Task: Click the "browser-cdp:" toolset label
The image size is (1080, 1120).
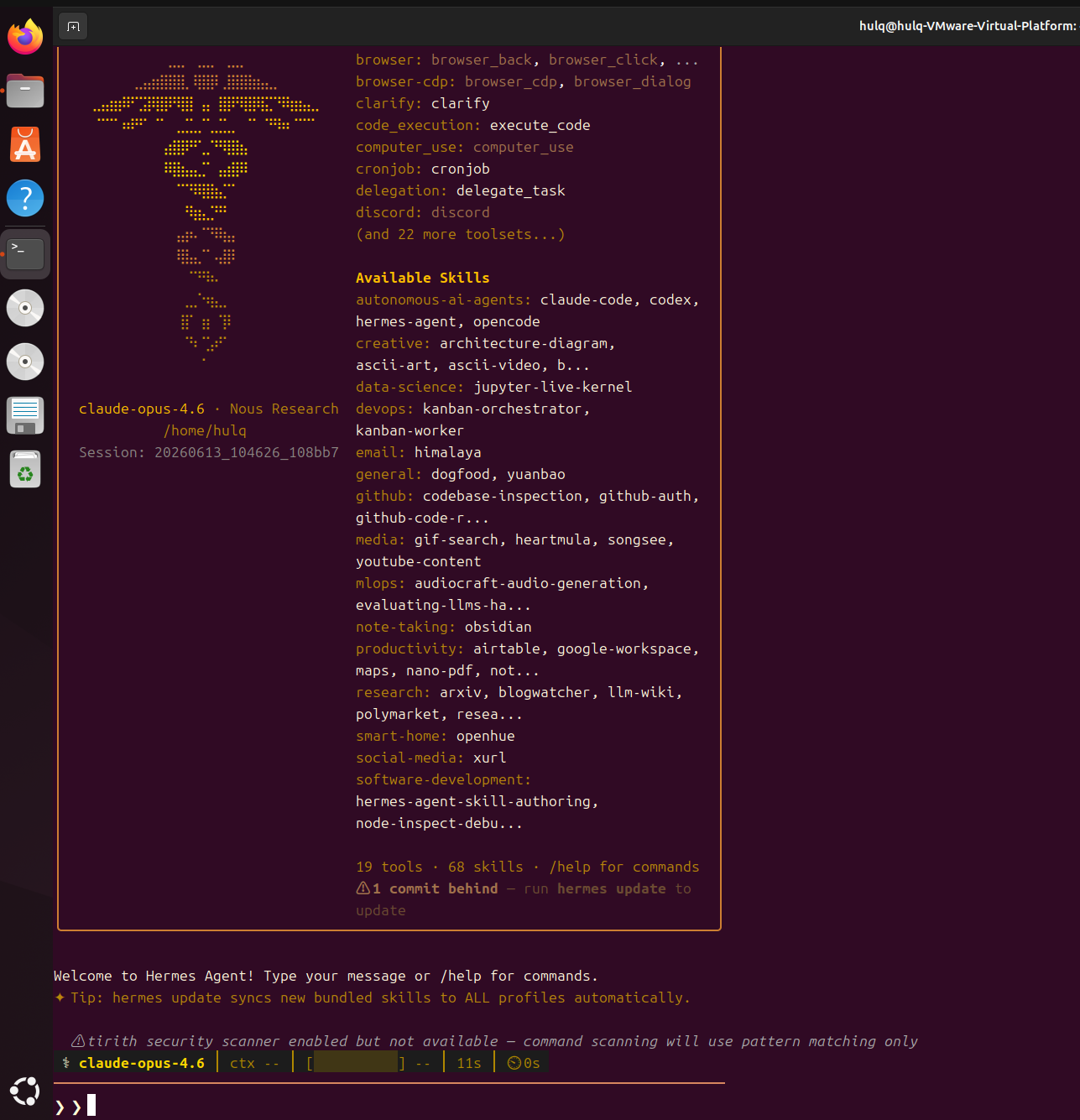Action: [406, 81]
